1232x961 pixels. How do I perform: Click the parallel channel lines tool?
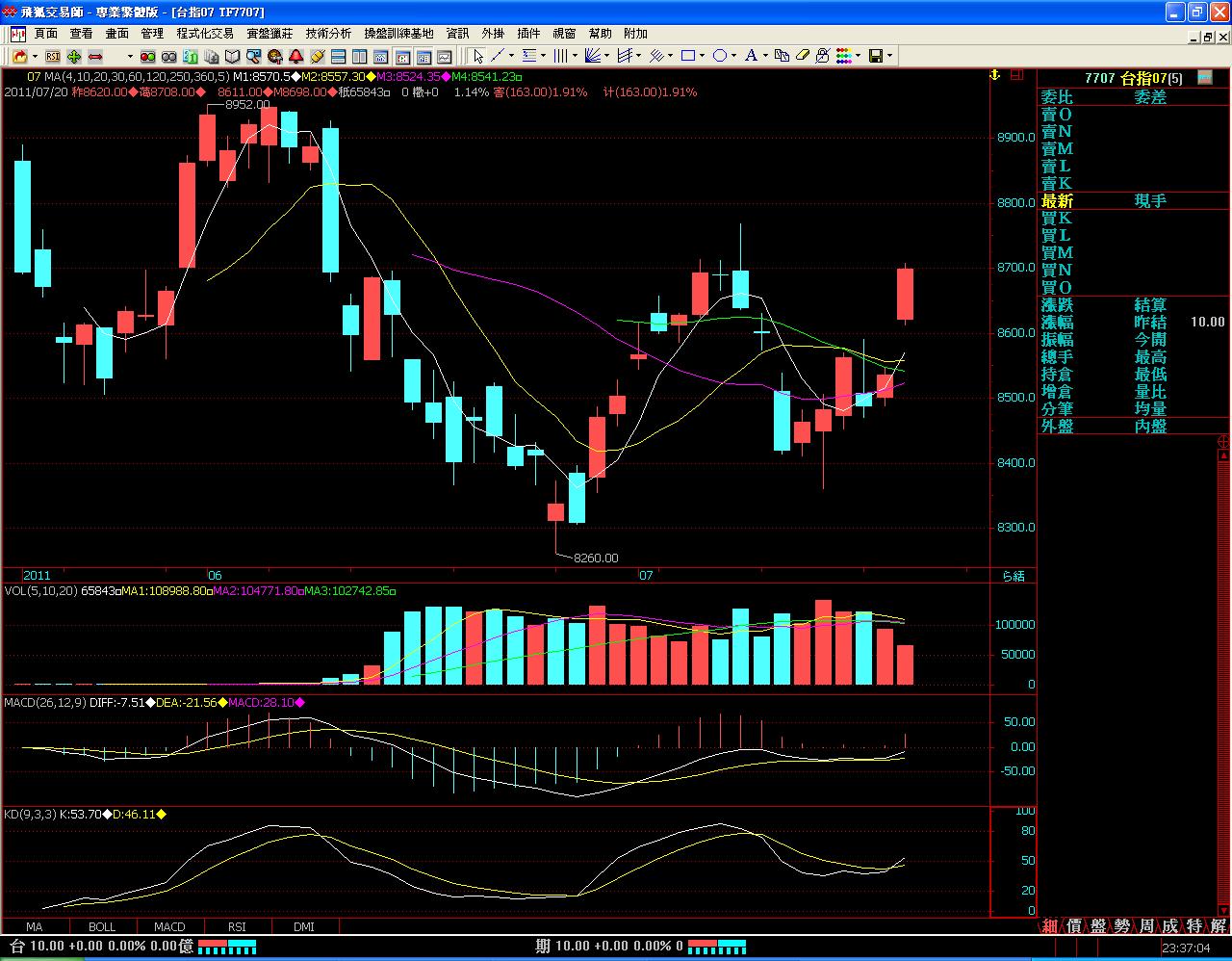coord(625,56)
